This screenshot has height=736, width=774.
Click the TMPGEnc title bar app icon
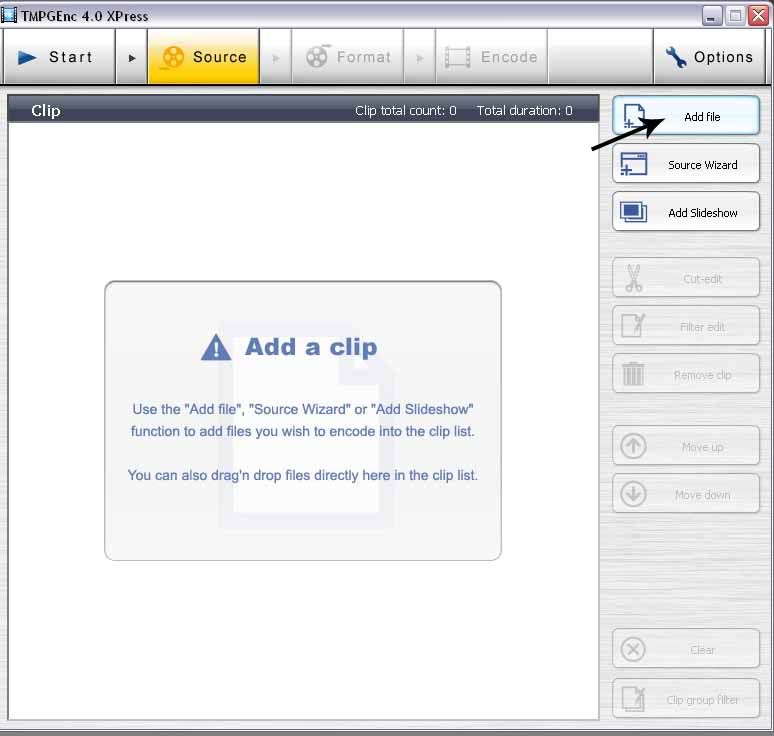tap(9, 15)
